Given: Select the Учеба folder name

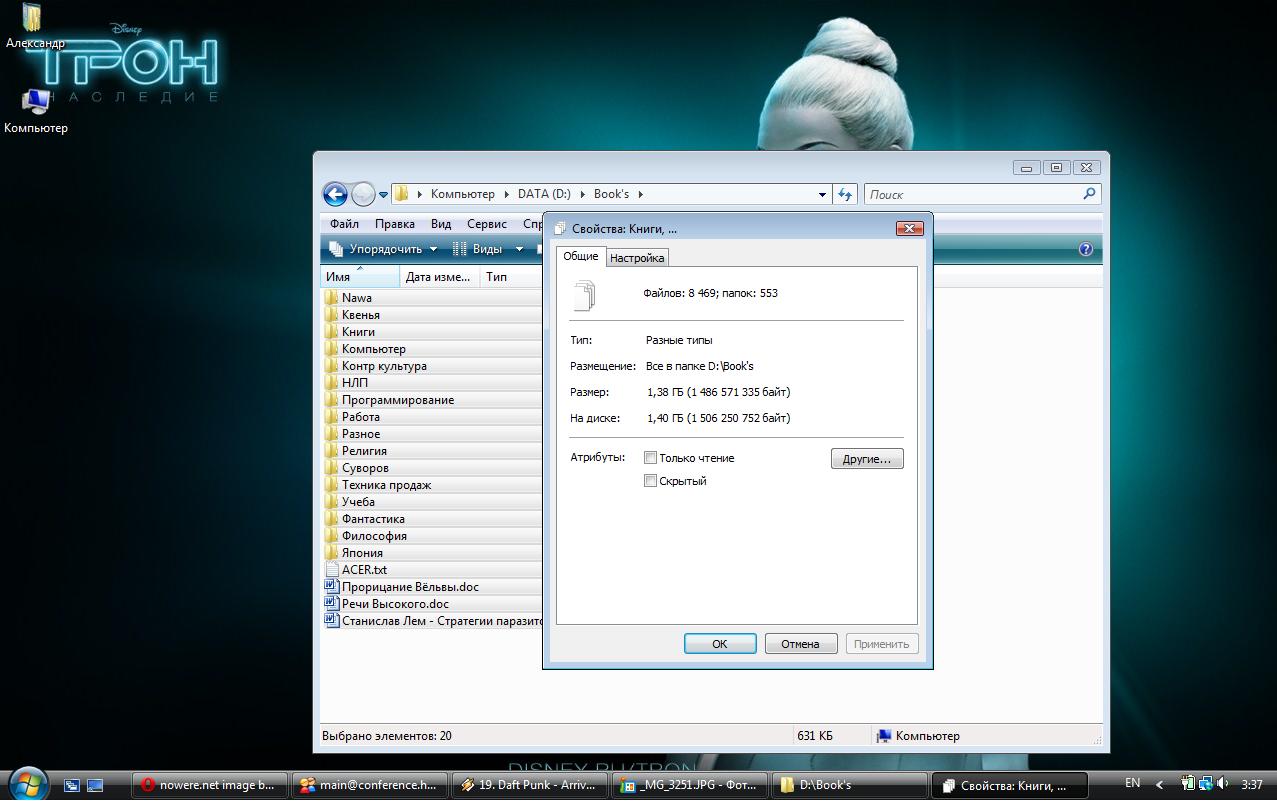Looking at the screenshot, I should point(358,501).
